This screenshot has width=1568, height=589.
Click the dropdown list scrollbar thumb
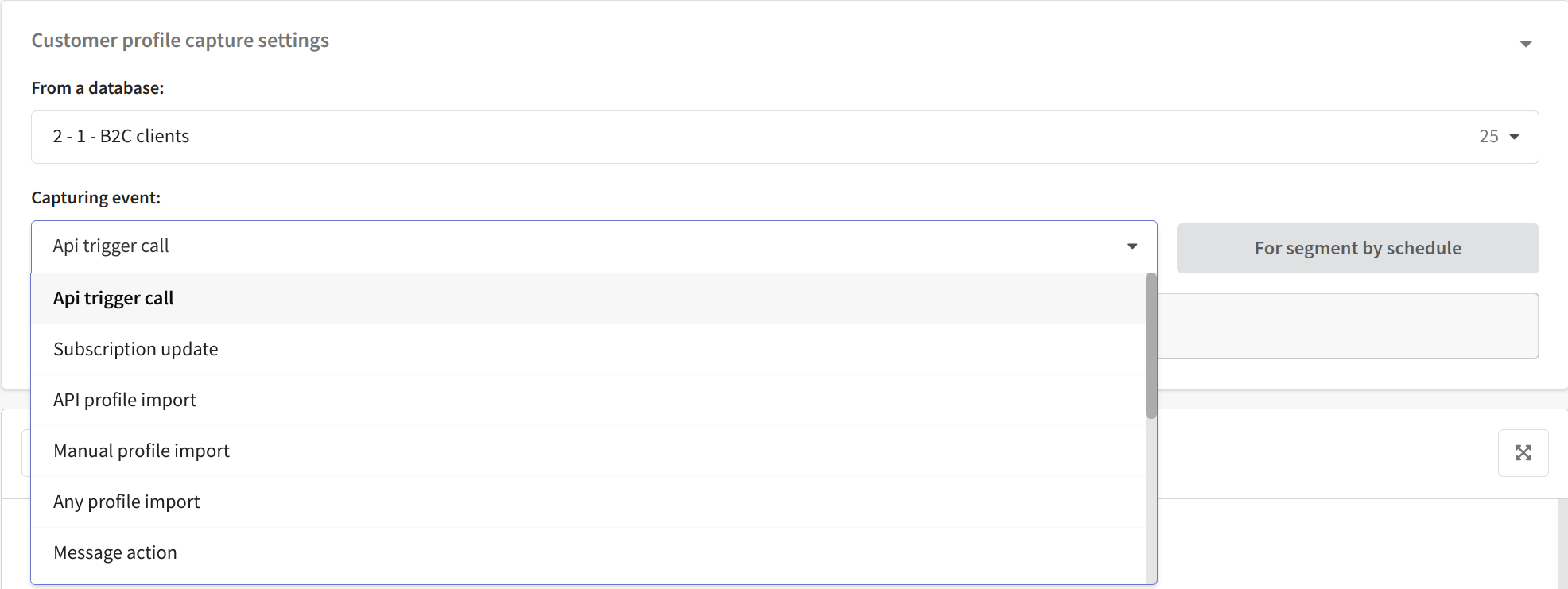(x=1151, y=346)
